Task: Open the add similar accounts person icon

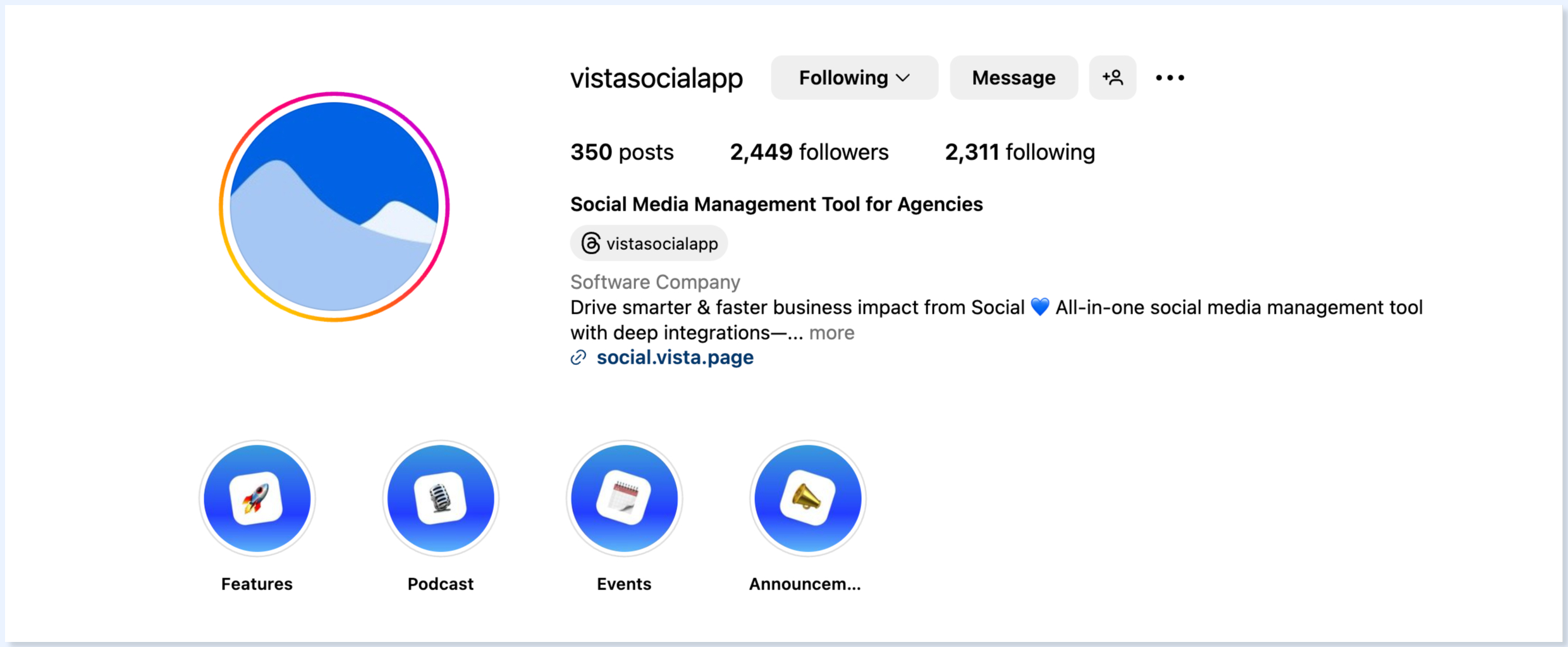Action: 1112,78
